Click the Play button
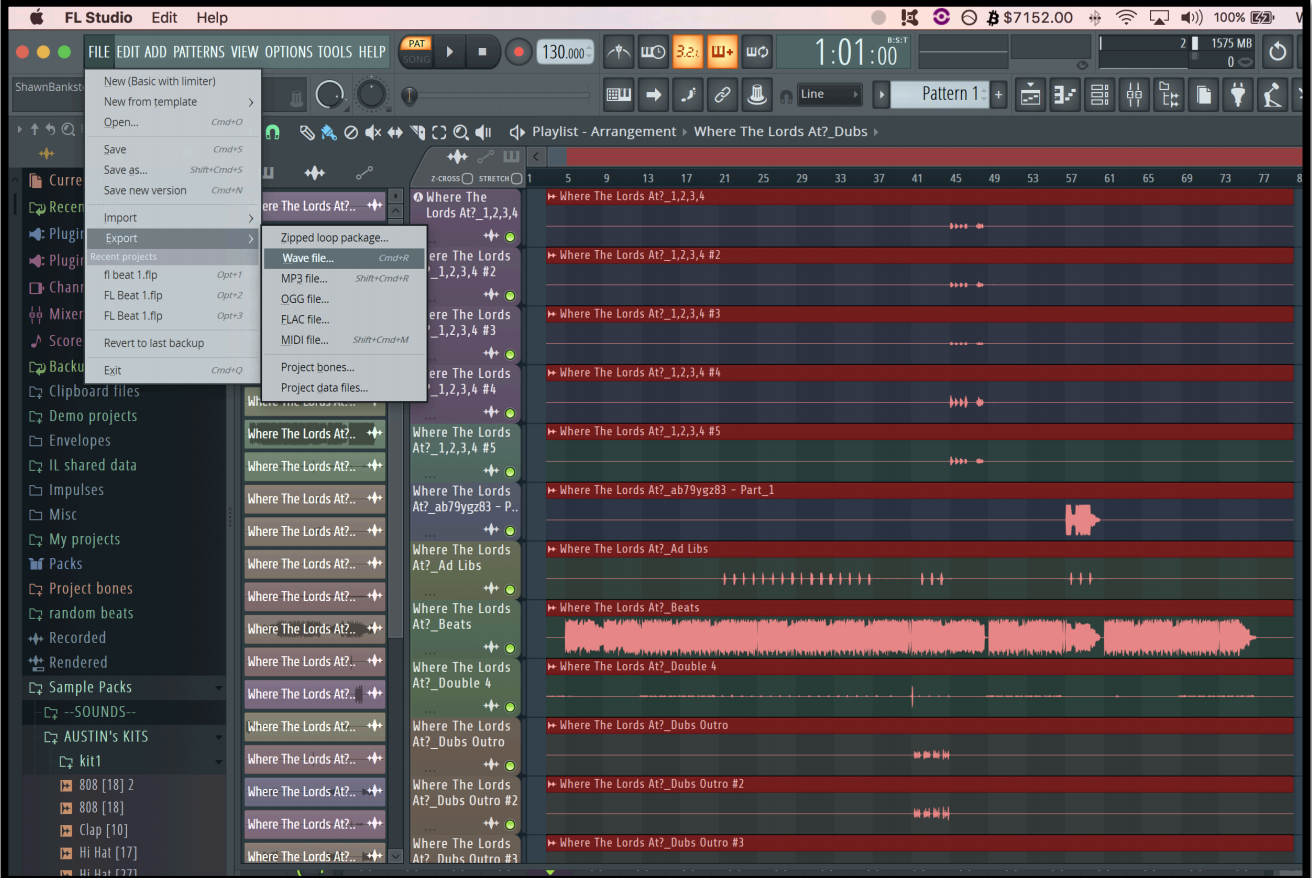The height and width of the screenshot is (878, 1312). 449,52
